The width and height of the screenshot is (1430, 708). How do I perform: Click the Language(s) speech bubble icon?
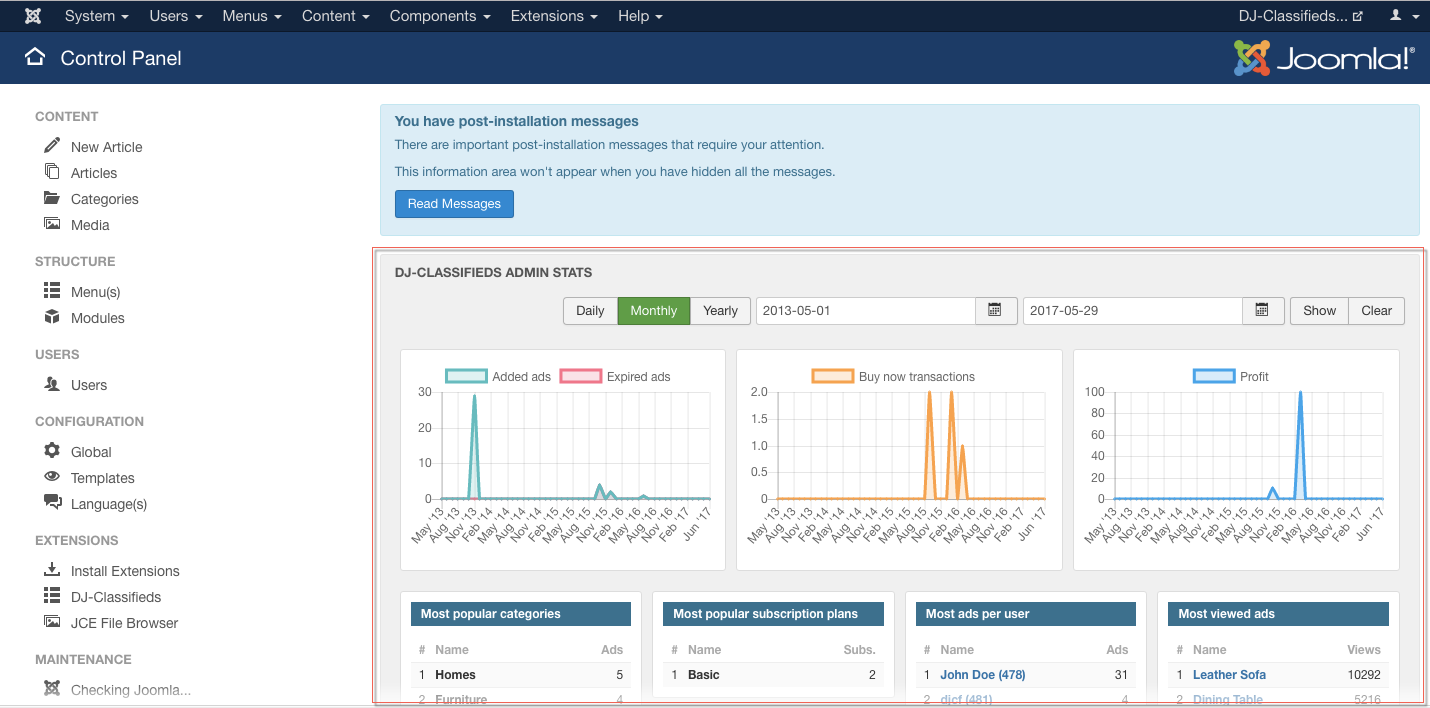point(52,502)
